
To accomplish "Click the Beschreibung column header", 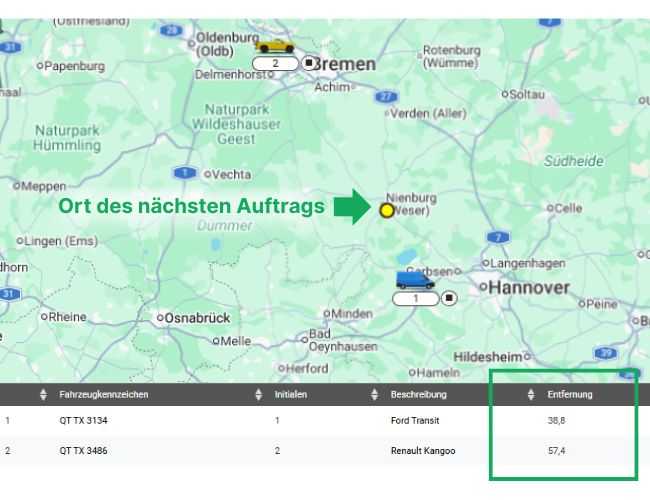I will coord(419,394).
